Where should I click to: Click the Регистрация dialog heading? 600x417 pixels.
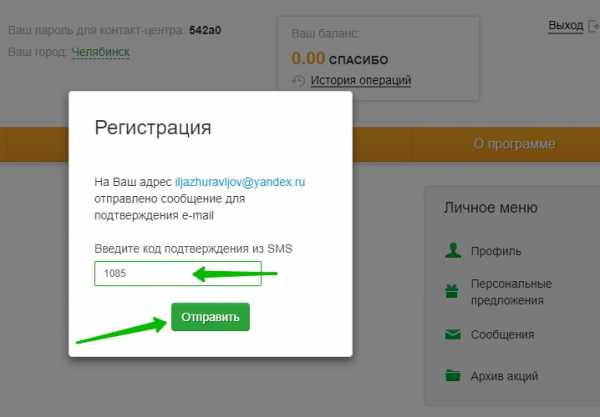(152, 128)
